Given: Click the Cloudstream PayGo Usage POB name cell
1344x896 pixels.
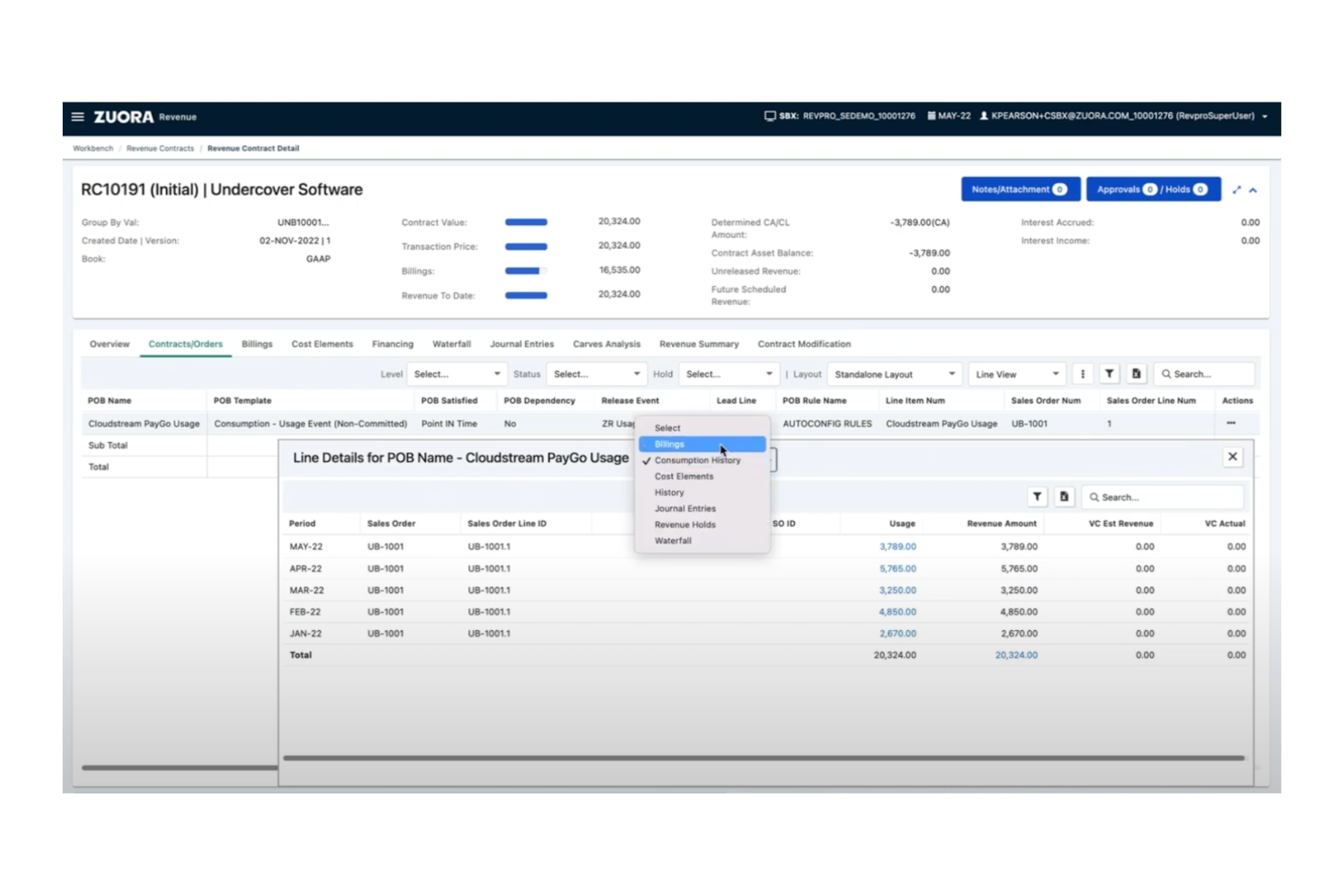Looking at the screenshot, I should [143, 423].
